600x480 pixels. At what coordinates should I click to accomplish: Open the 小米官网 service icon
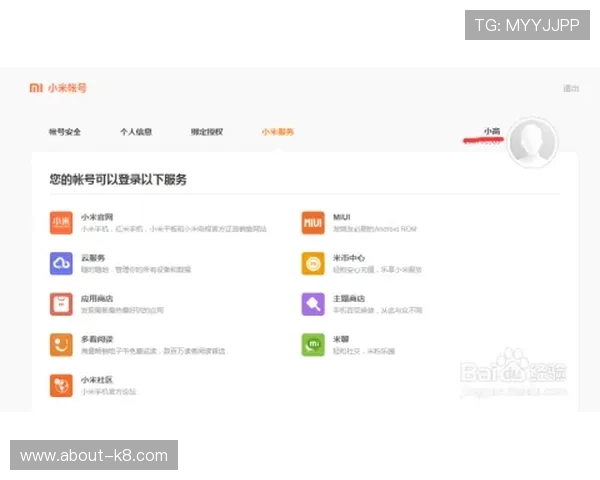click(61, 222)
